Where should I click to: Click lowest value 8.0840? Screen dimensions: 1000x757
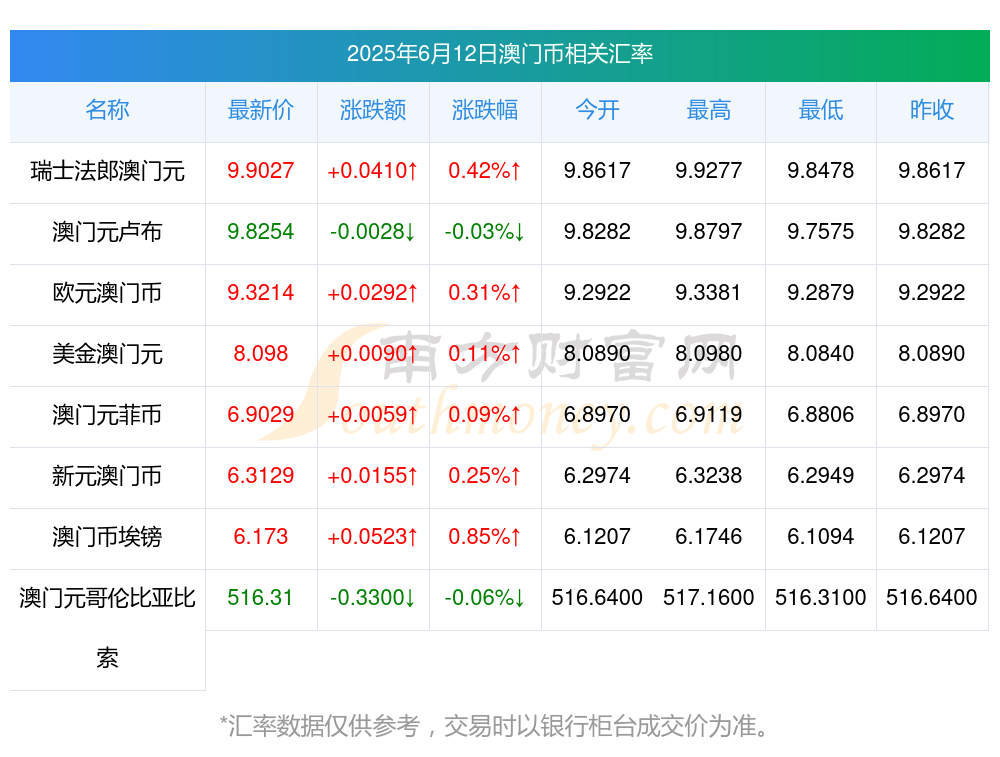[821, 353]
